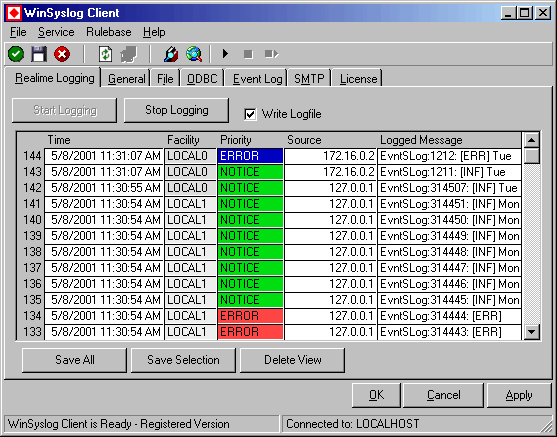Viewport: 557px width, 437px height.
Task: Click the log list scroll-down arrow
Action: [x=531, y=332]
